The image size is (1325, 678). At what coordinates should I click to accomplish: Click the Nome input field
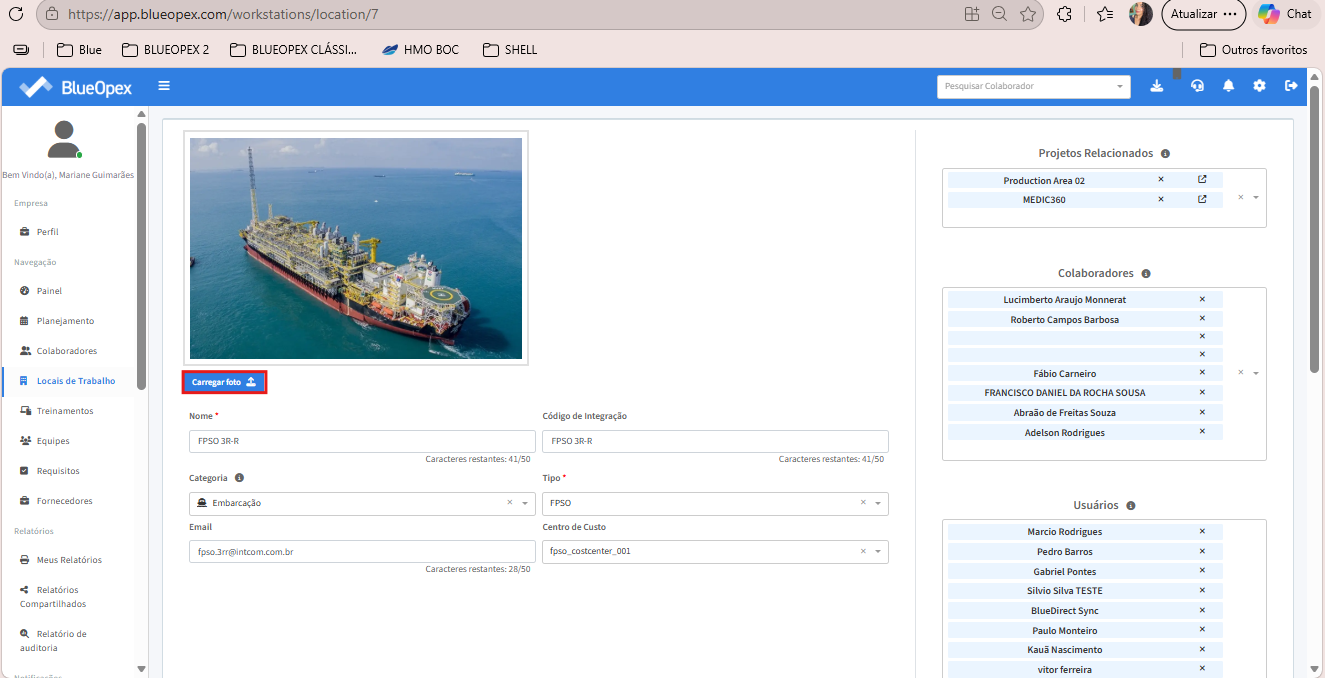[362, 441]
